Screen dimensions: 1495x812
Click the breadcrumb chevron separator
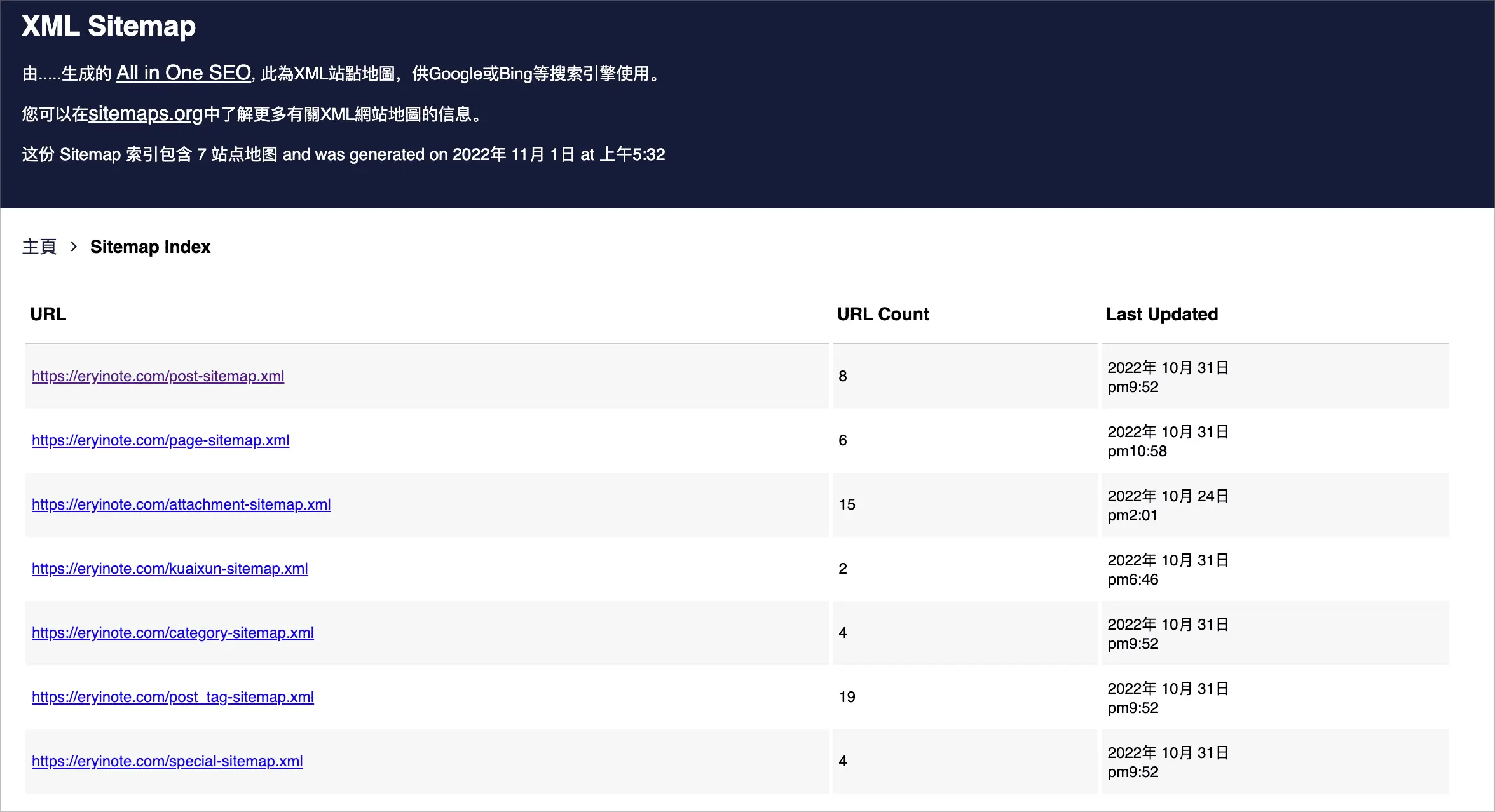coord(74,247)
